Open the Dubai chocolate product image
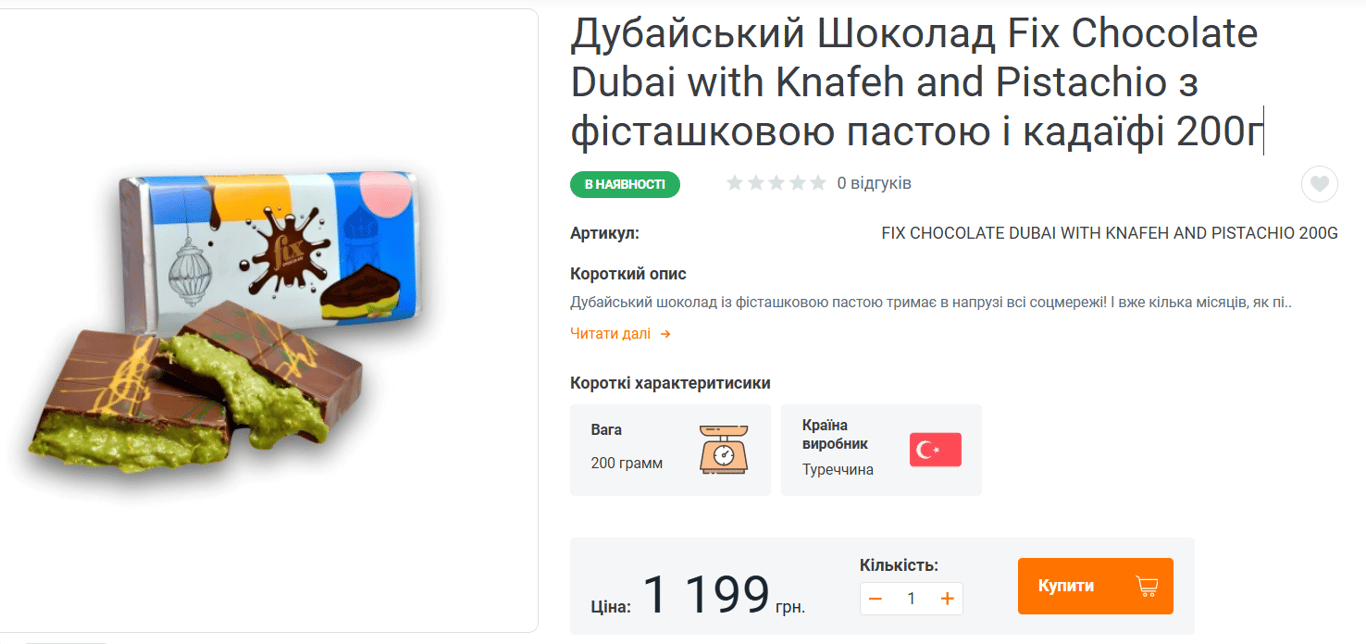Image resolution: width=1366 pixels, height=644 pixels. pyautogui.click(x=235, y=320)
